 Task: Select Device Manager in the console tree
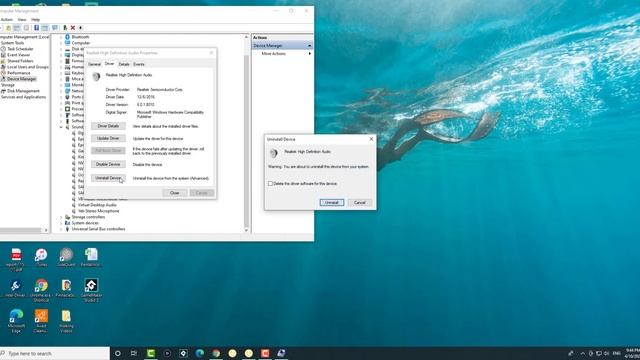(x=21, y=79)
